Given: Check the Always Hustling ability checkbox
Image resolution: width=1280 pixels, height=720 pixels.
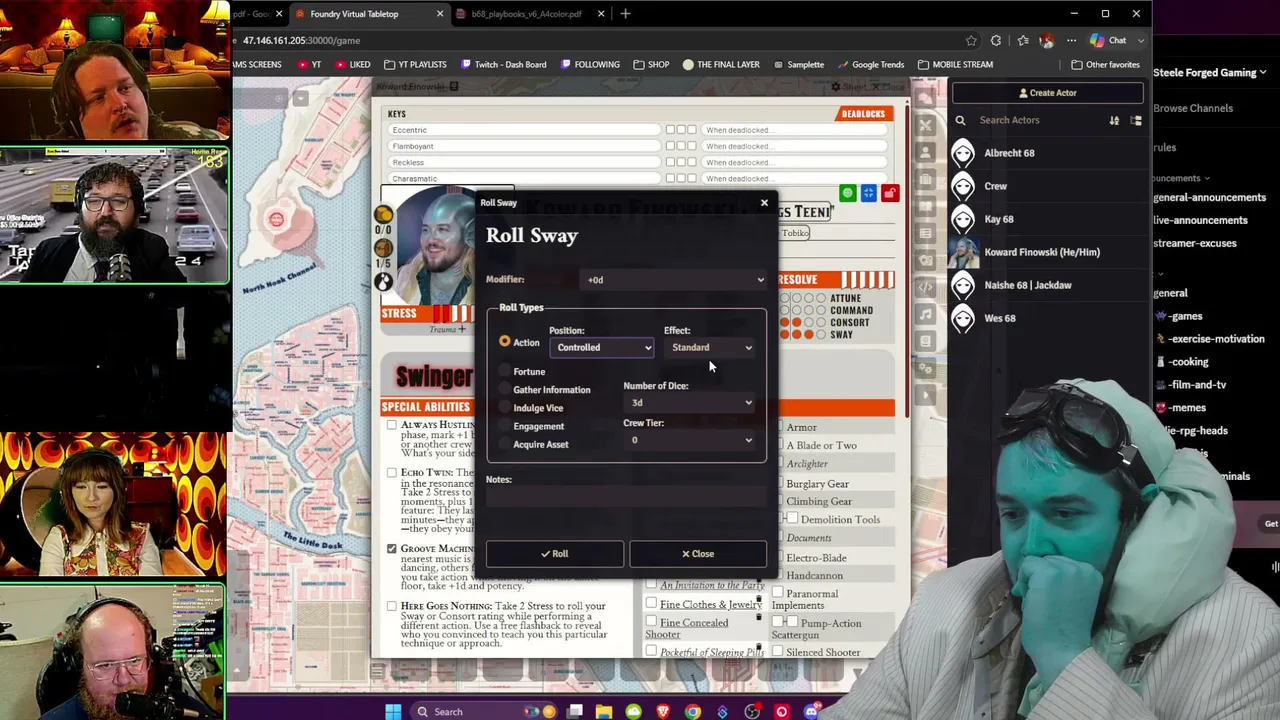Looking at the screenshot, I should tap(392, 425).
